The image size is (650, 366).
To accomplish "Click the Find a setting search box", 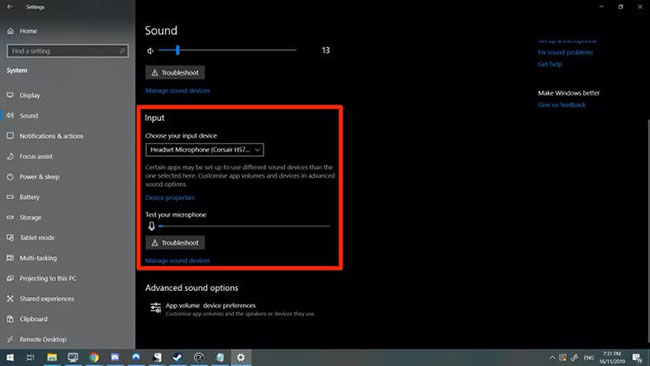I will click(x=68, y=51).
